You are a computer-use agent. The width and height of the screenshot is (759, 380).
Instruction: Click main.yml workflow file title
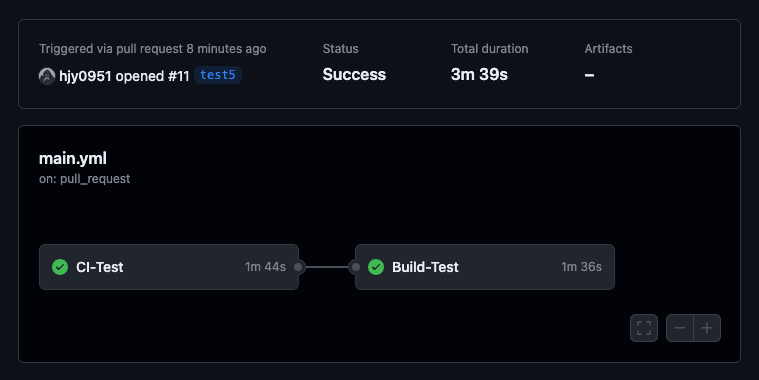(x=73, y=158)
